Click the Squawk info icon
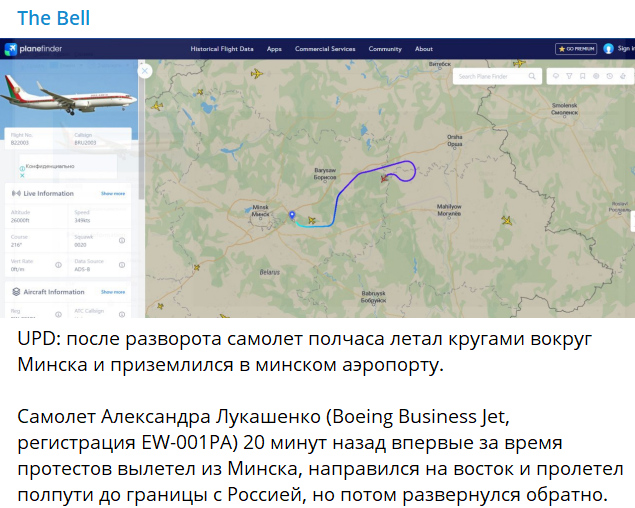Image resolution: width=635 pixels, height=508 pixels. point(122,241)
